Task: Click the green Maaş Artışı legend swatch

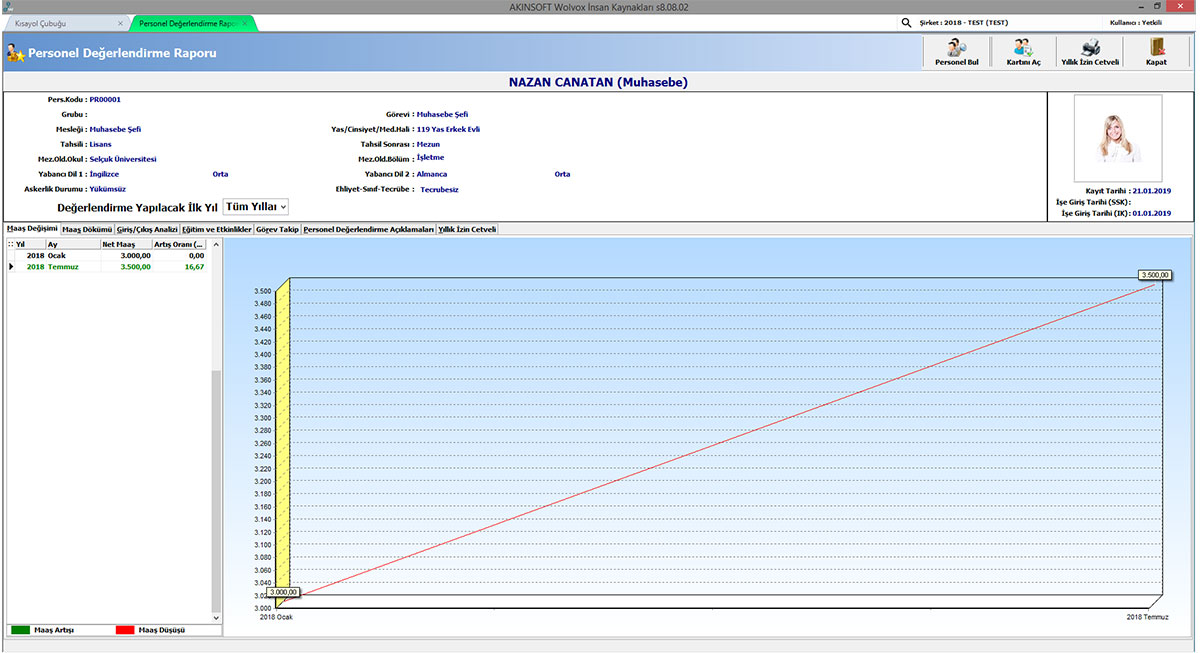Action: (20, 630)
